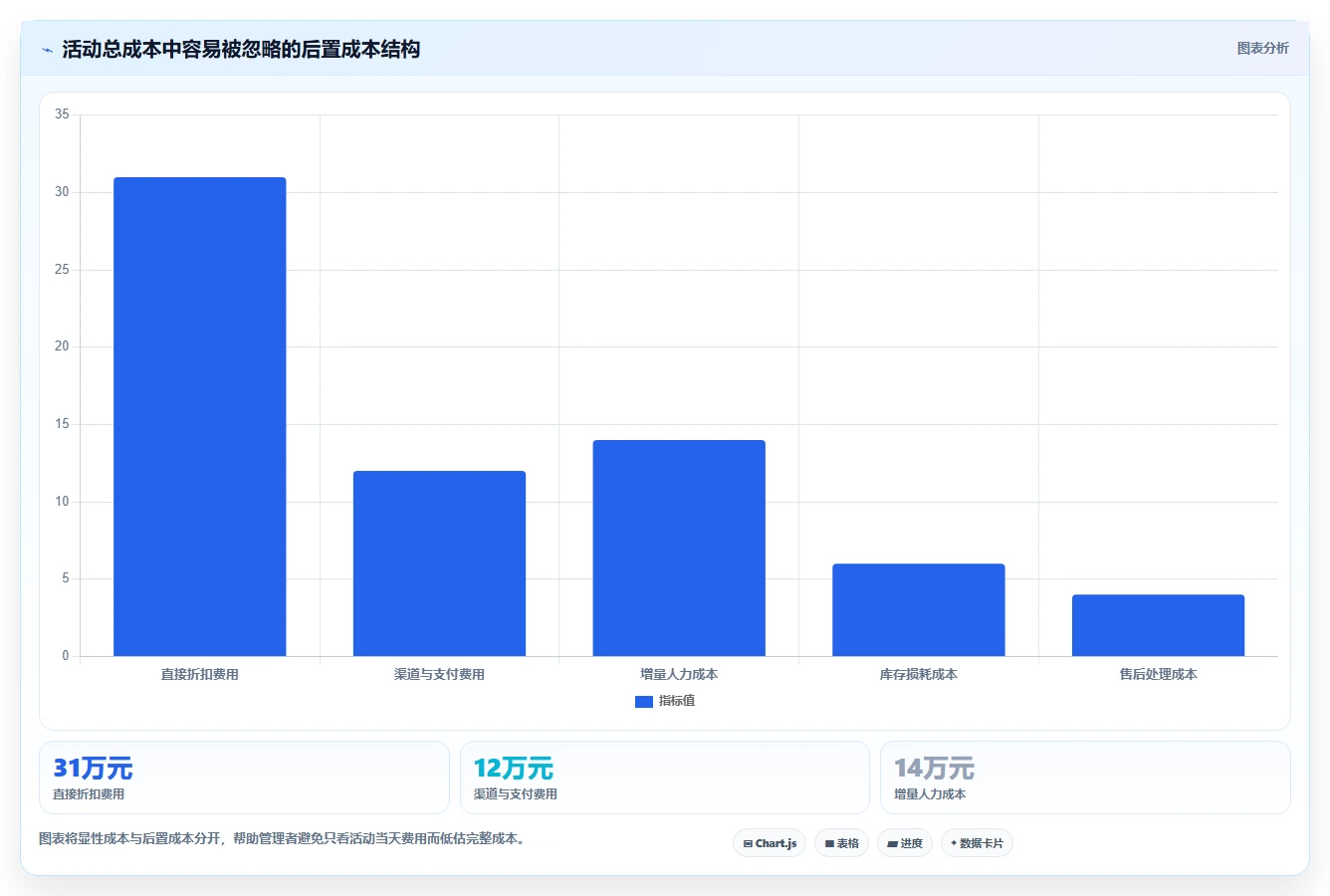Click the chart title 活动总成本中容易被忽略的后置成本结构
1330x896 pixels.
(x=241, y=49)
